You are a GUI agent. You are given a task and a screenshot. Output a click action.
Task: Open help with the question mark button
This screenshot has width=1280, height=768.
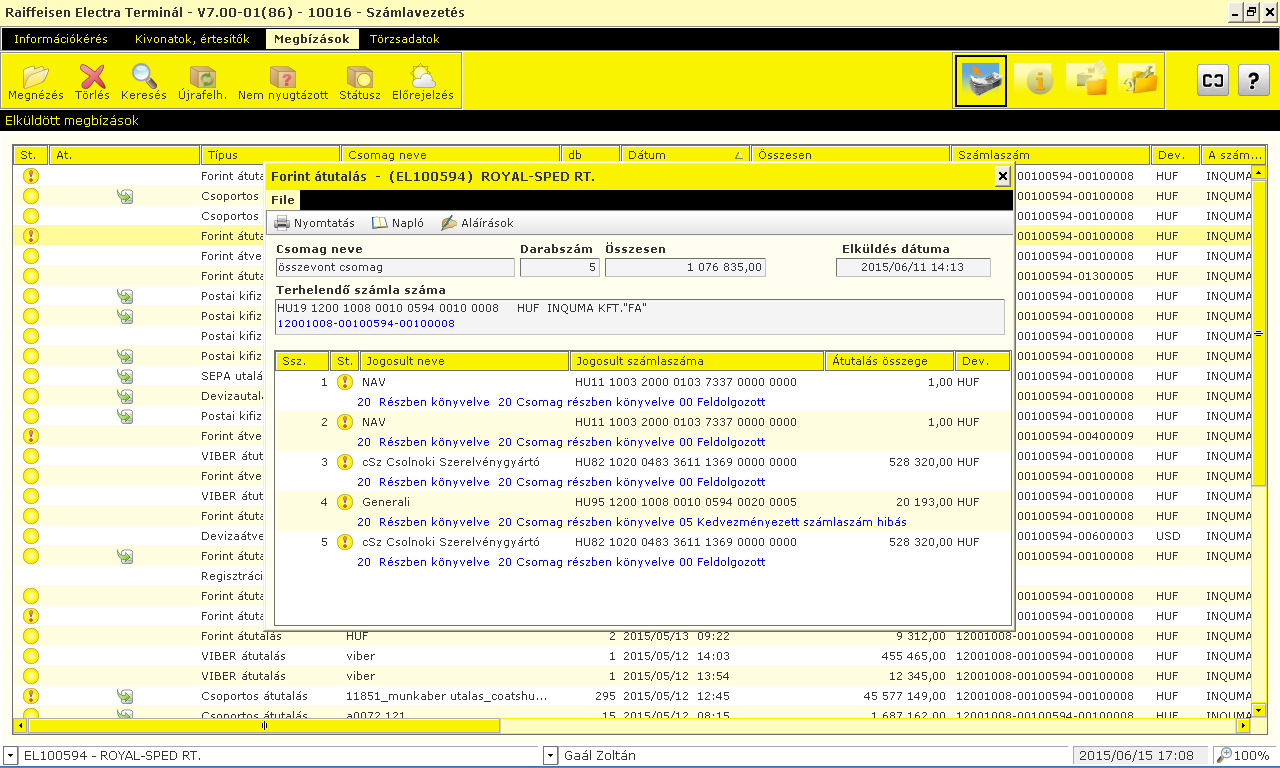click(1254, 81)
